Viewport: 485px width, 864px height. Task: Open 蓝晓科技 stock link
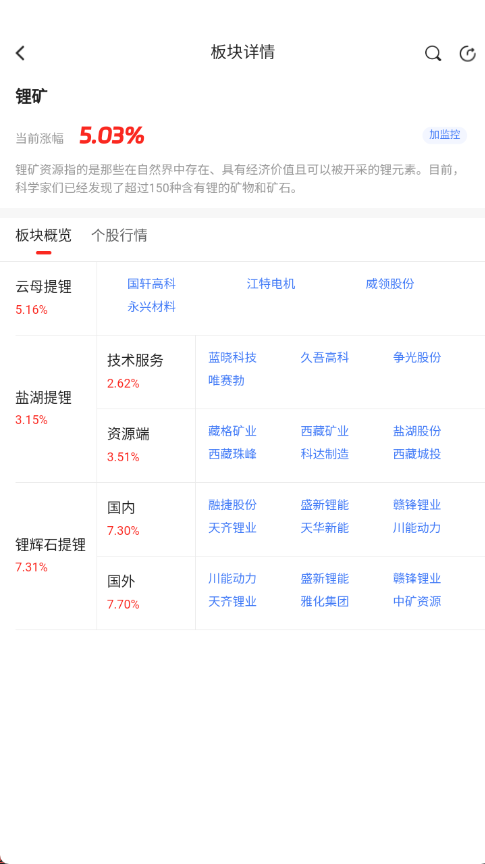click(233, 358)
